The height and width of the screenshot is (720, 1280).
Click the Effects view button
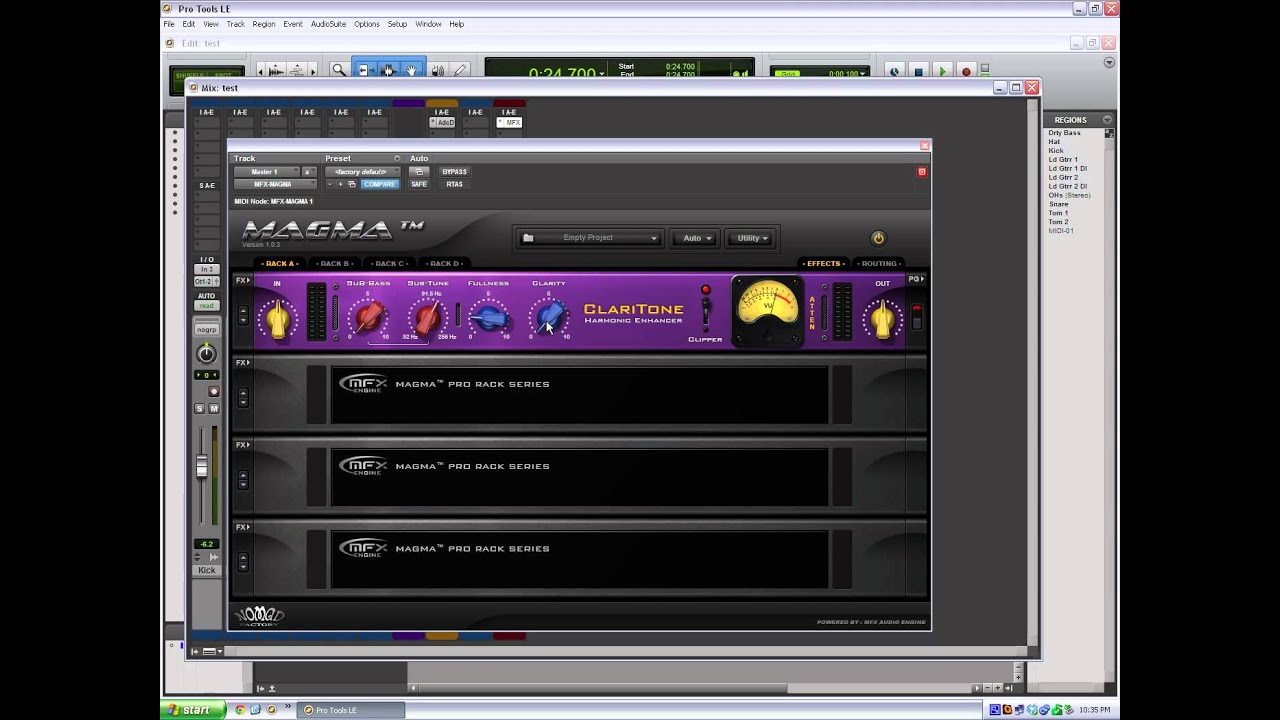click(823, 264)
